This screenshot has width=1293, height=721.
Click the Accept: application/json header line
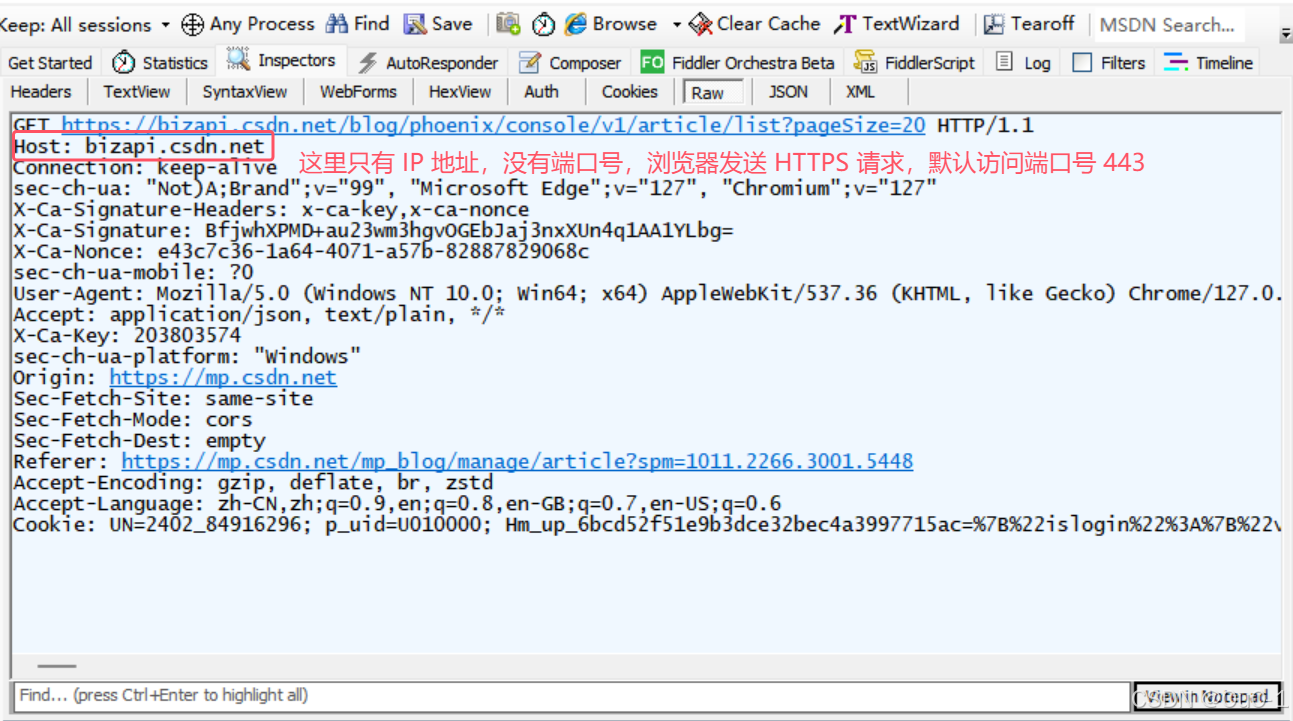click(x=259, y=315)
